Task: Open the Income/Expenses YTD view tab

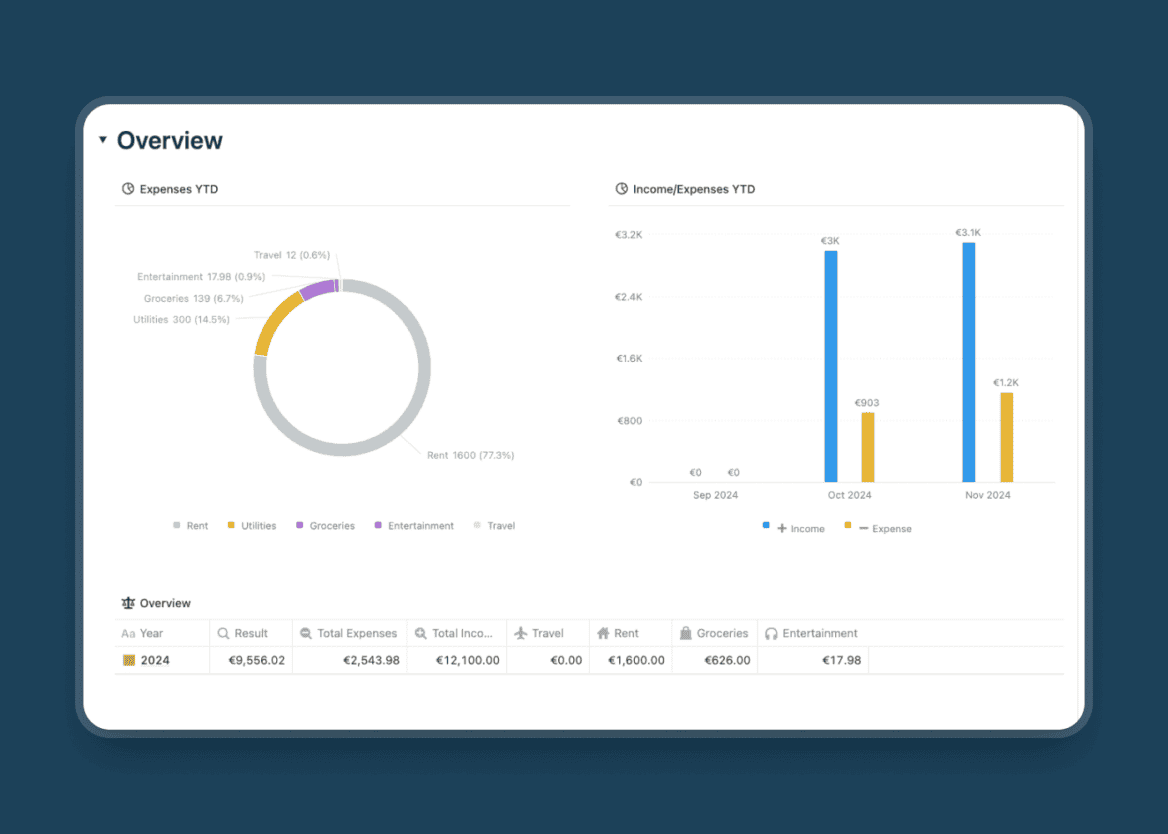Action: click(x=693, y=189)
